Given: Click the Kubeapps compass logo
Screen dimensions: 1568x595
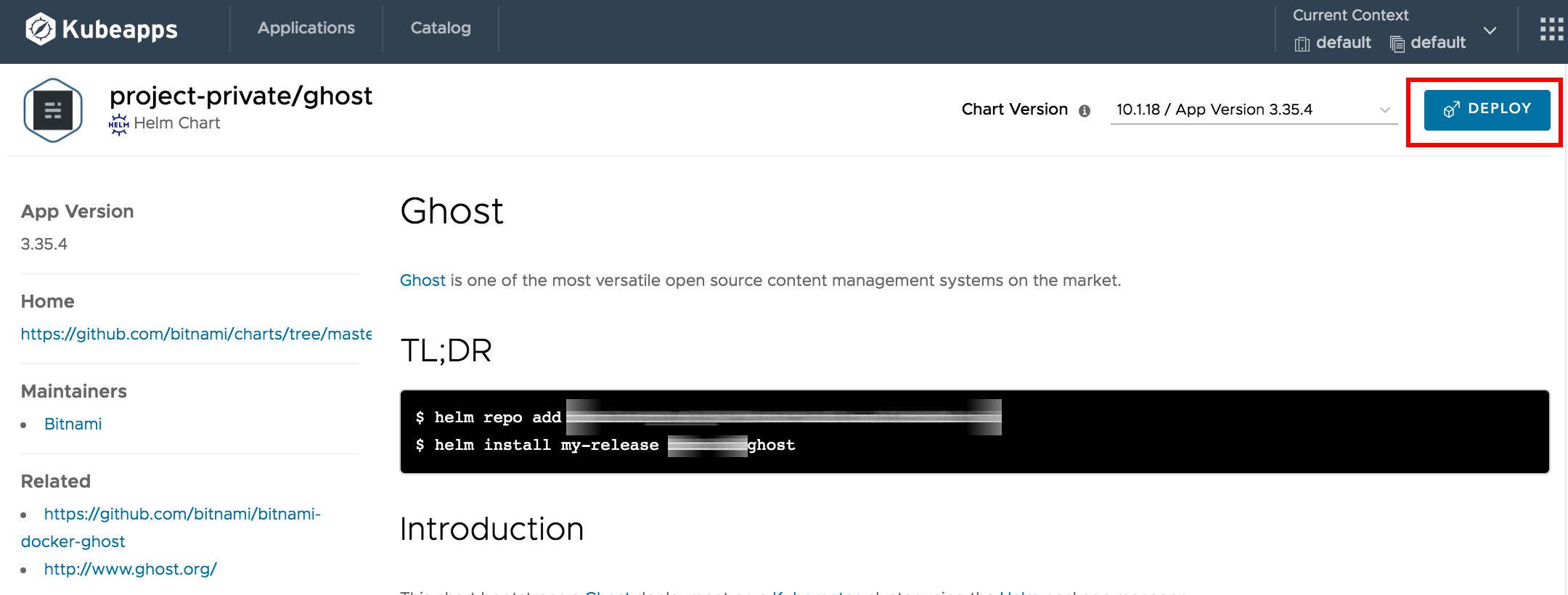Looking at the screenshot, I should point(41,29).
